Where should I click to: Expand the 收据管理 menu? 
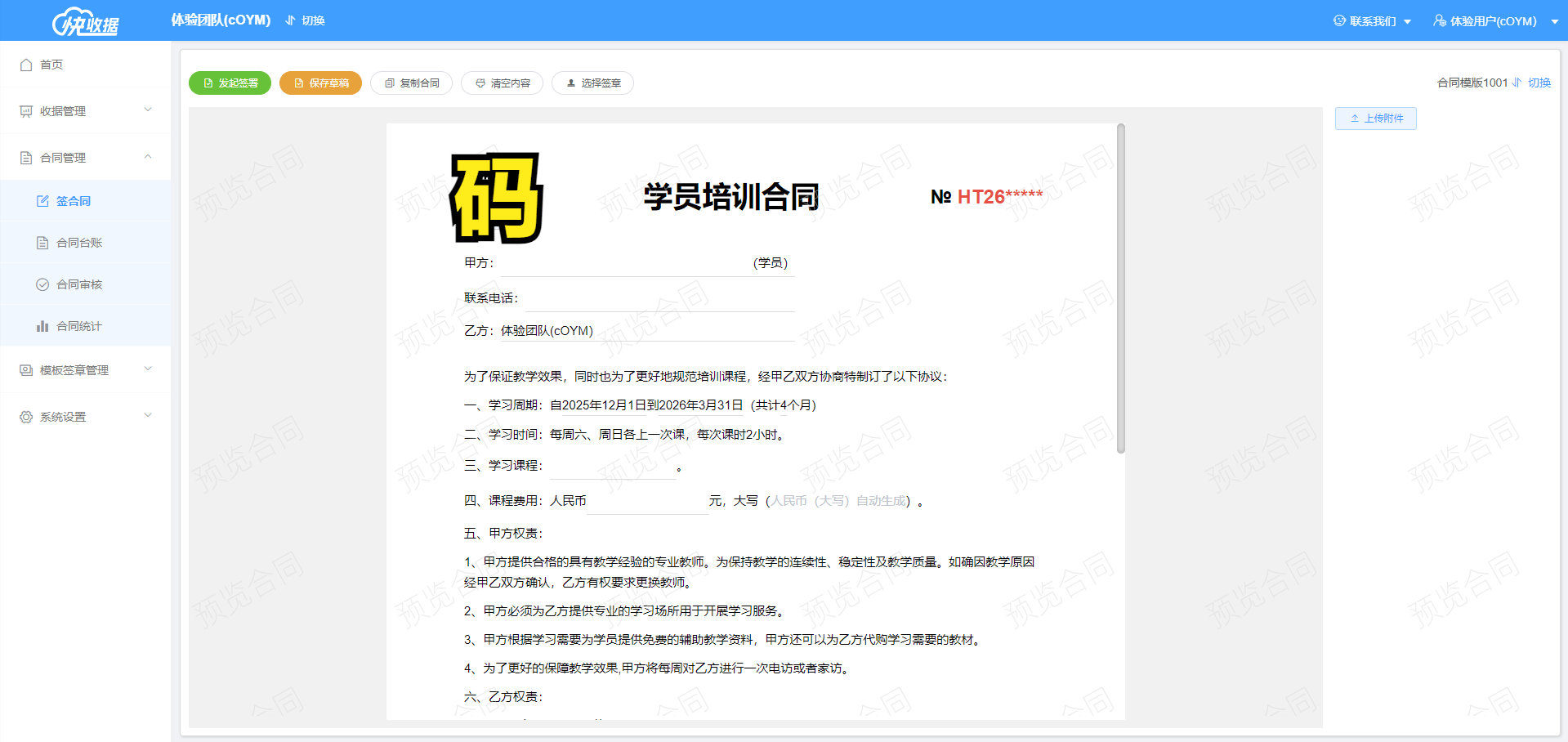(x=85, y=111)
